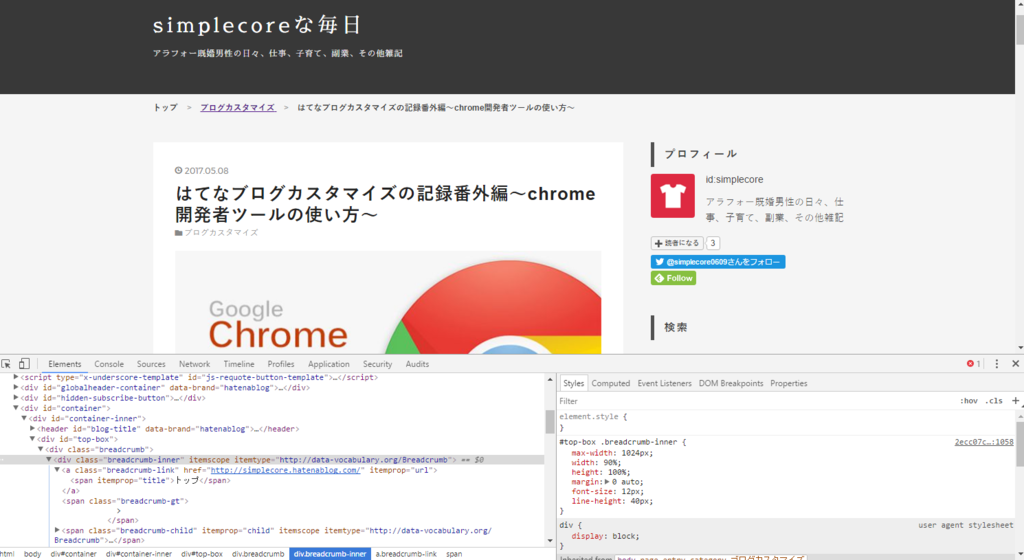Collapse the breadcrumb-link anchor node
Image resolution: width=1024 pixels, height=560 pixels.
pos(57,470)
